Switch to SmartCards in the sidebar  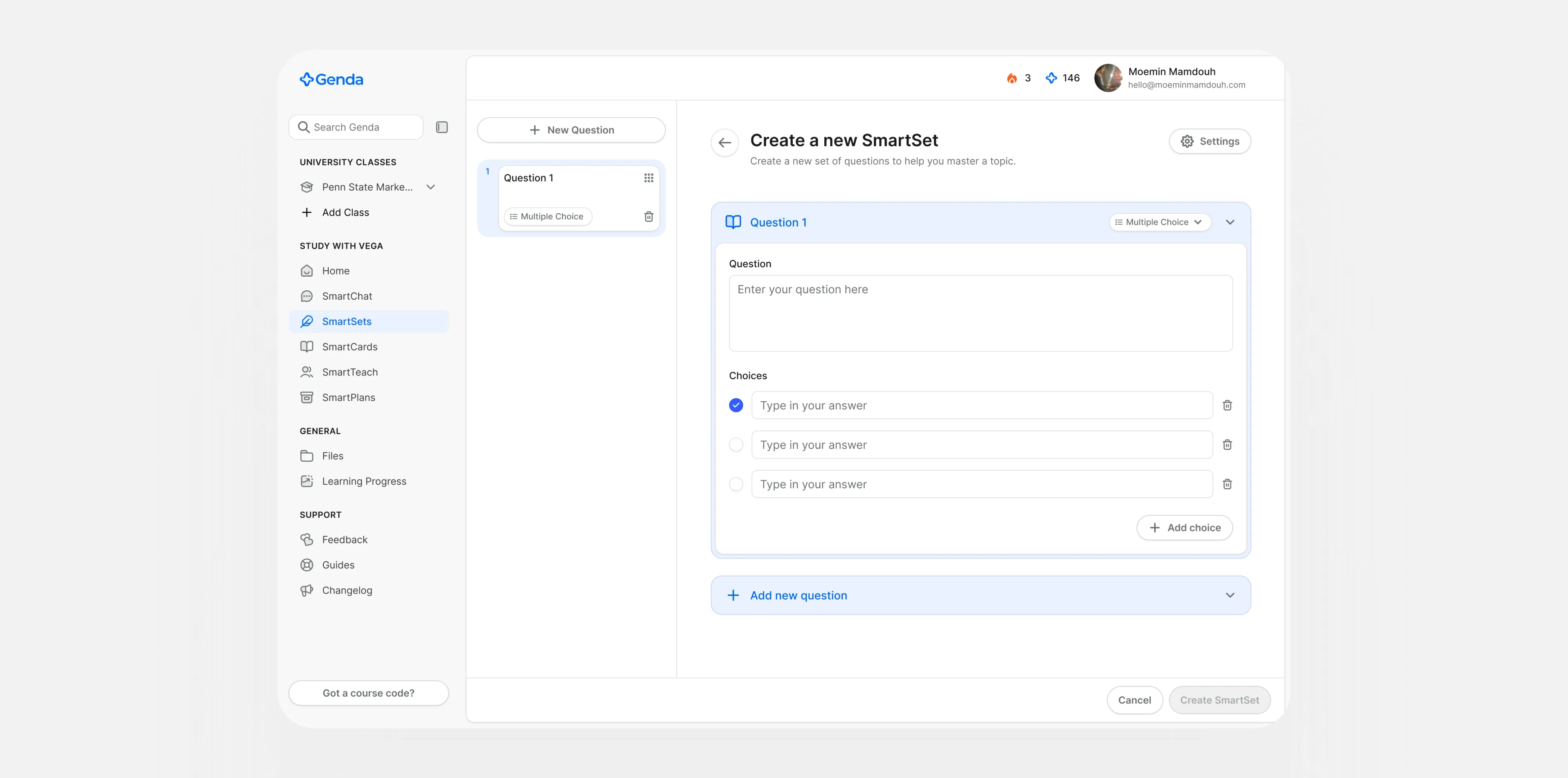350,346
